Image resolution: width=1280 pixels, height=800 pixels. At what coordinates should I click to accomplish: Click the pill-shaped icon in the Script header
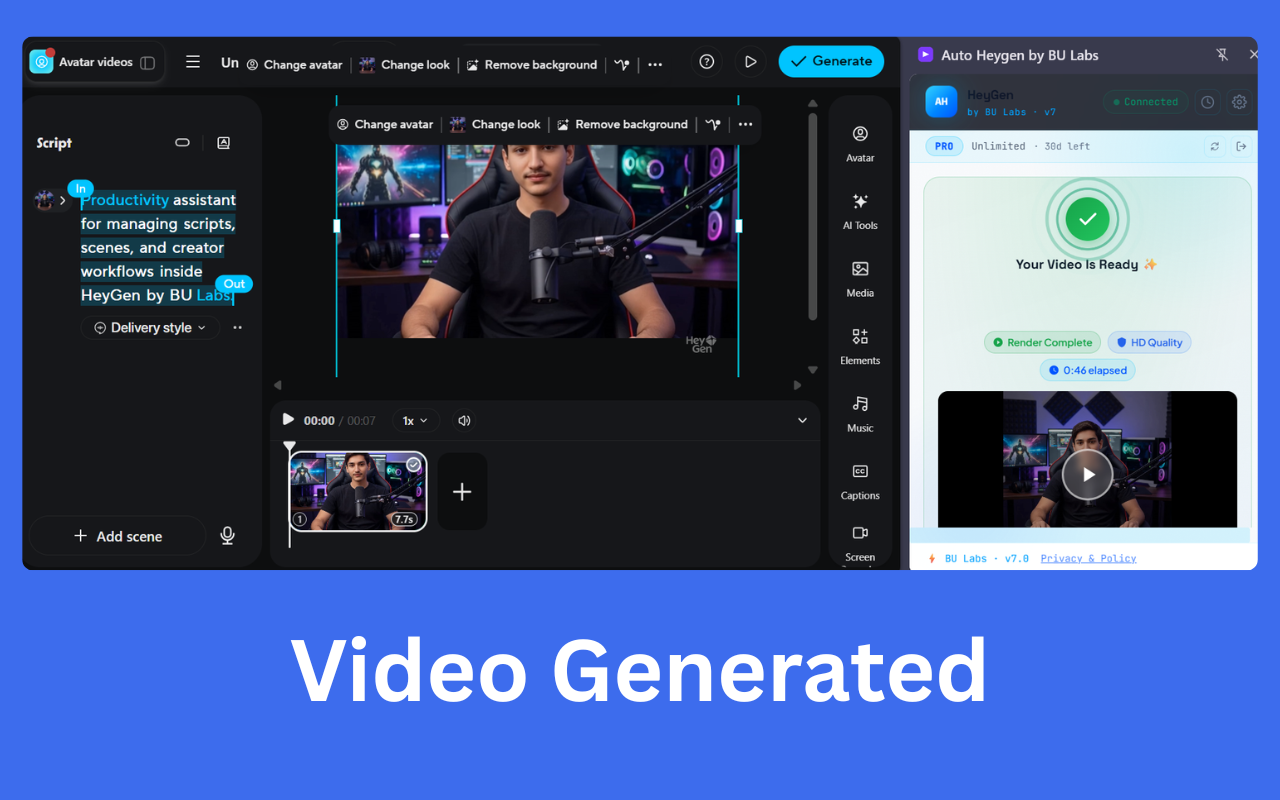tap(182, 143)
